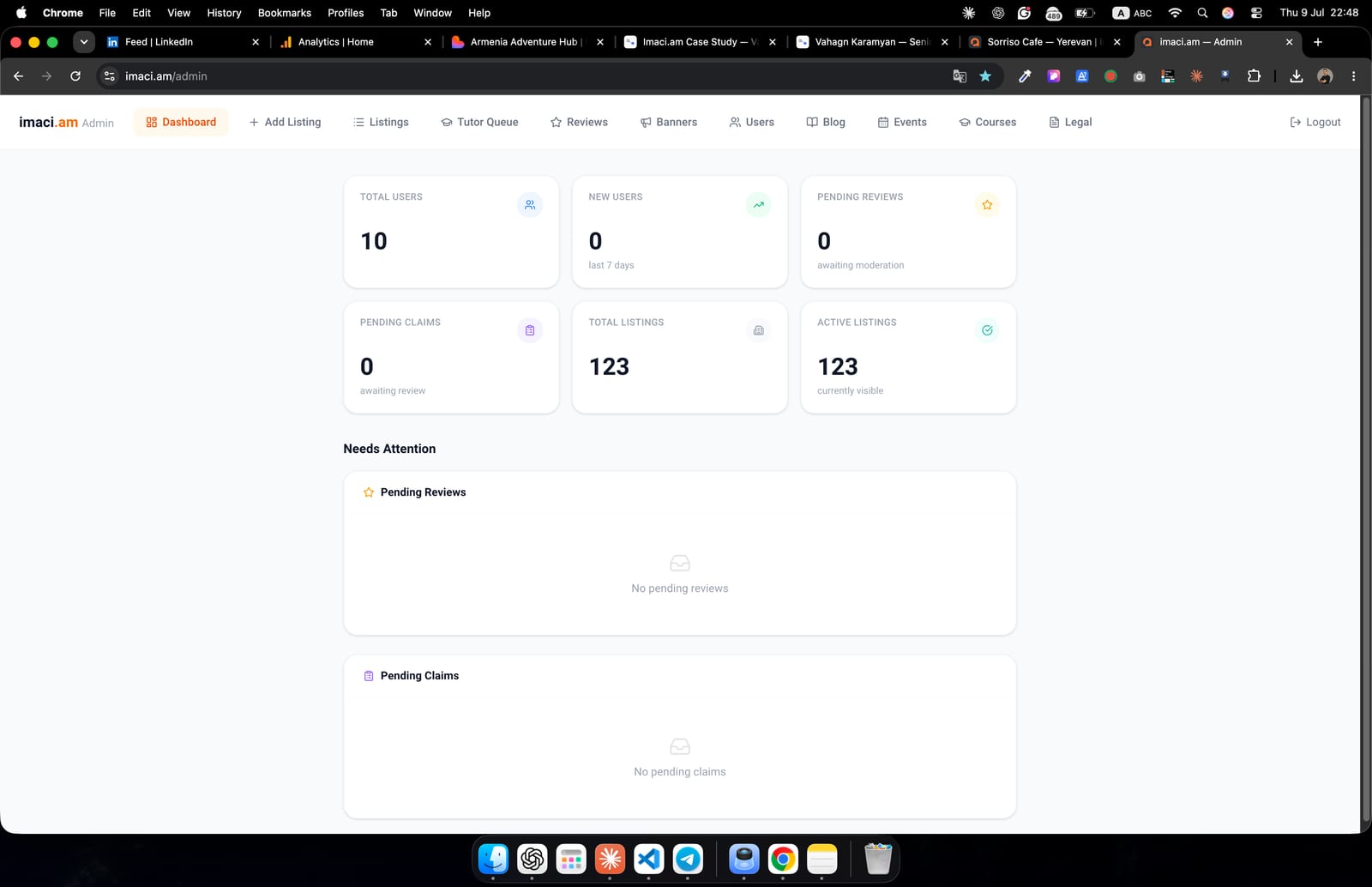Click the inbox icon above No pending reviews
Viewport: 1372px width, 887px height.
coord(680,563)
